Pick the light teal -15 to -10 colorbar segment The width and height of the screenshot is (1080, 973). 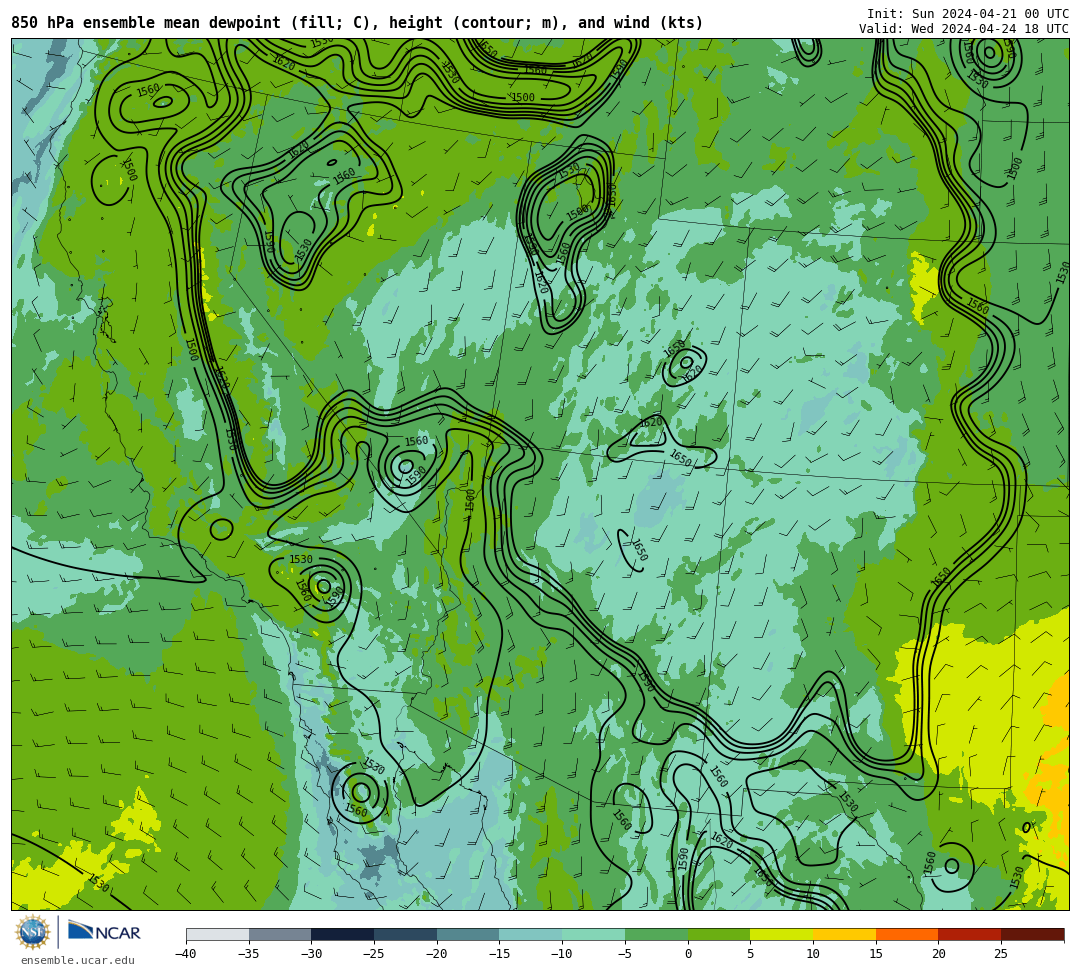(531, 934)
